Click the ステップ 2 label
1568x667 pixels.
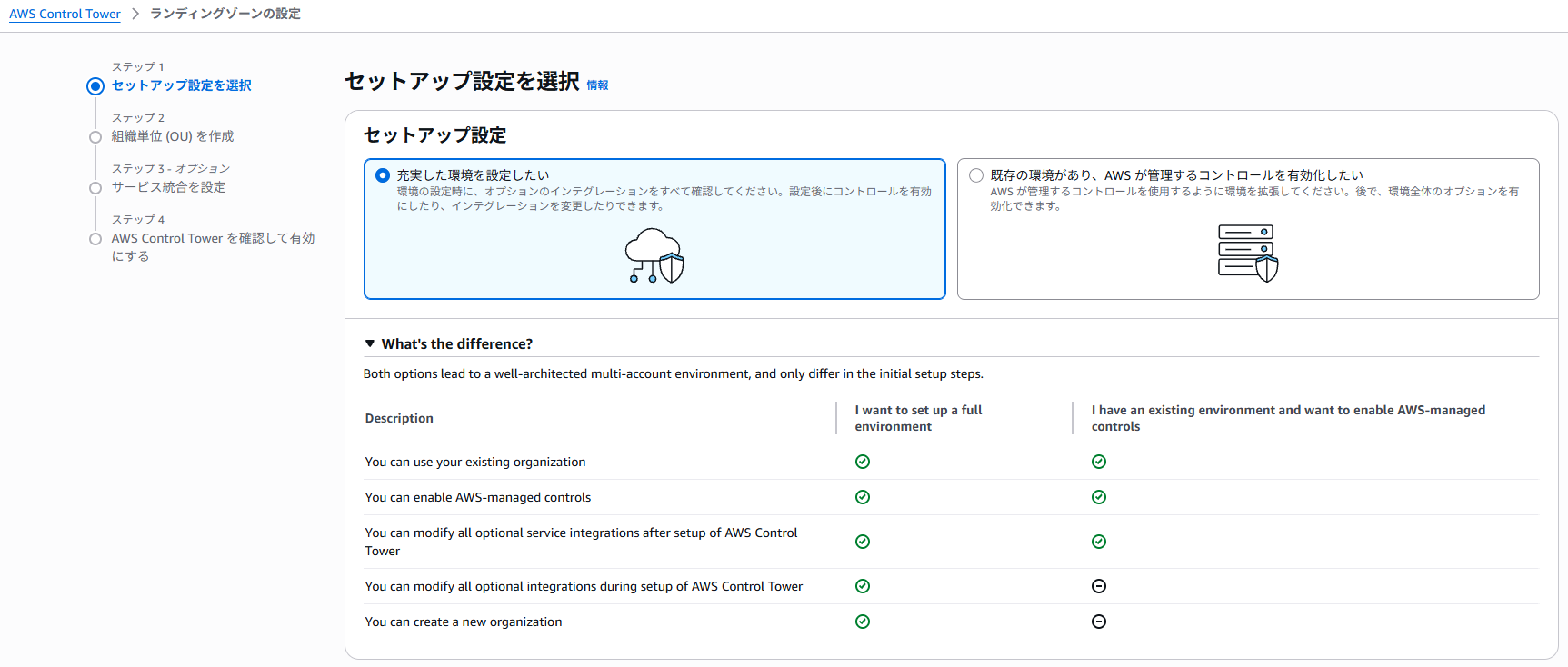[x=138, y=117]
